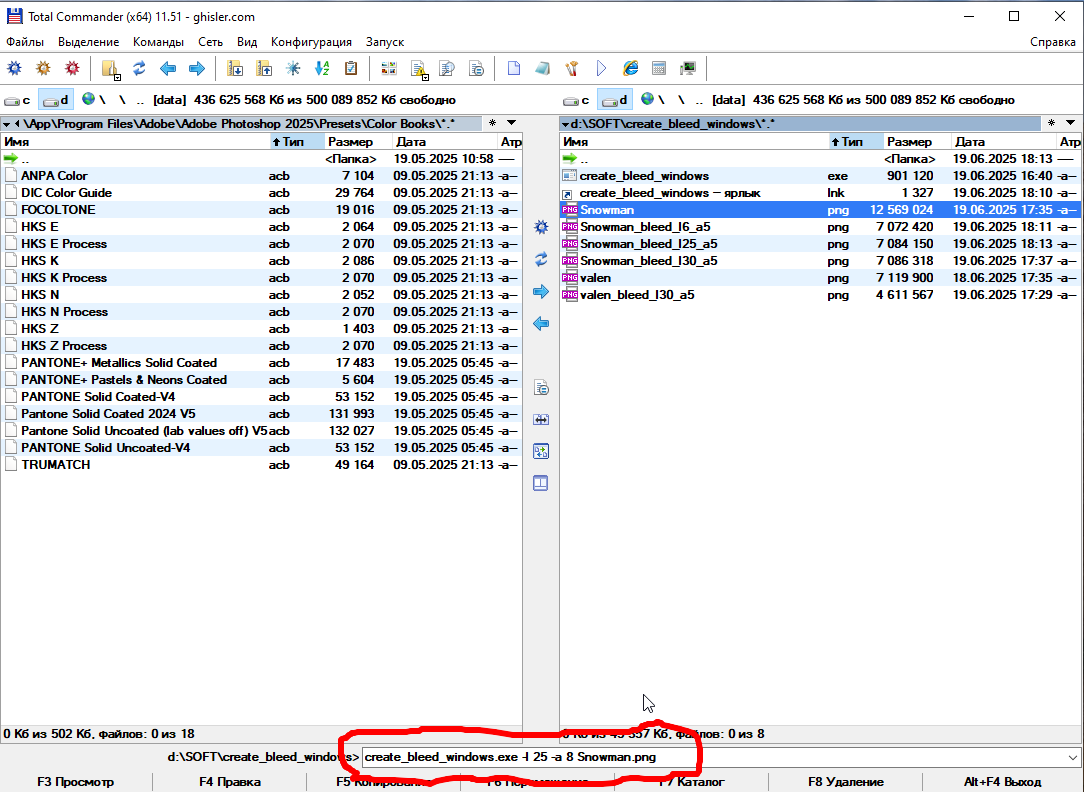
Task: Open the Команды menu
Action: click(158, 42)
